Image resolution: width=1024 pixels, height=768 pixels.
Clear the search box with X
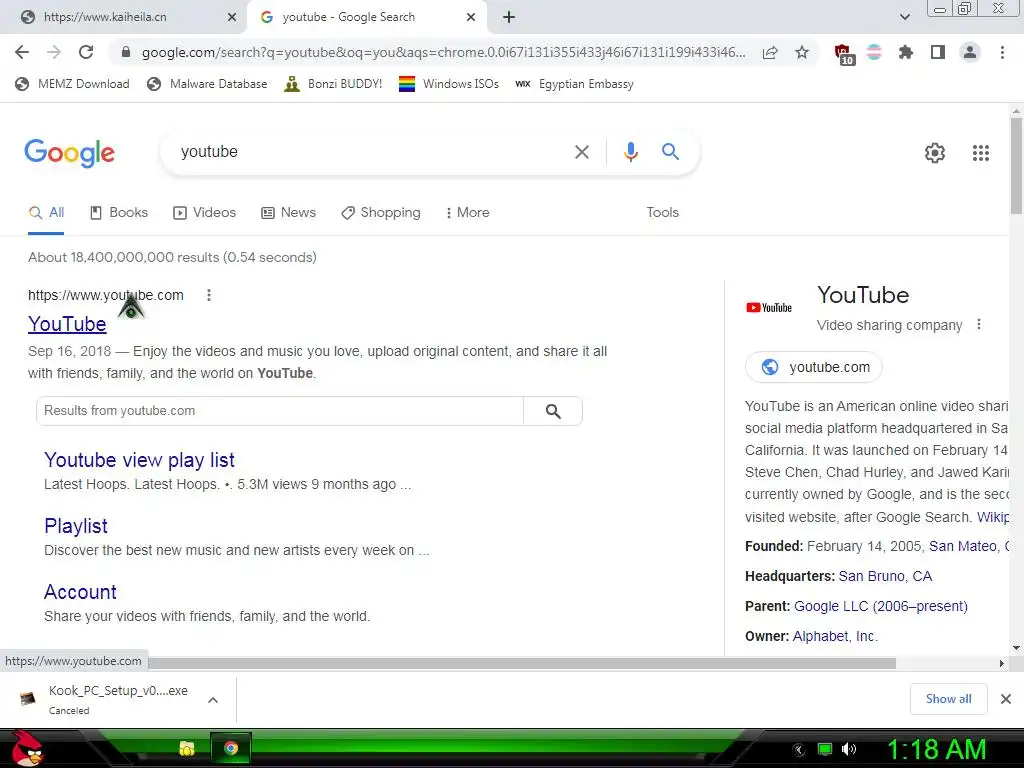pyautogui.click(x=581, y=152)
